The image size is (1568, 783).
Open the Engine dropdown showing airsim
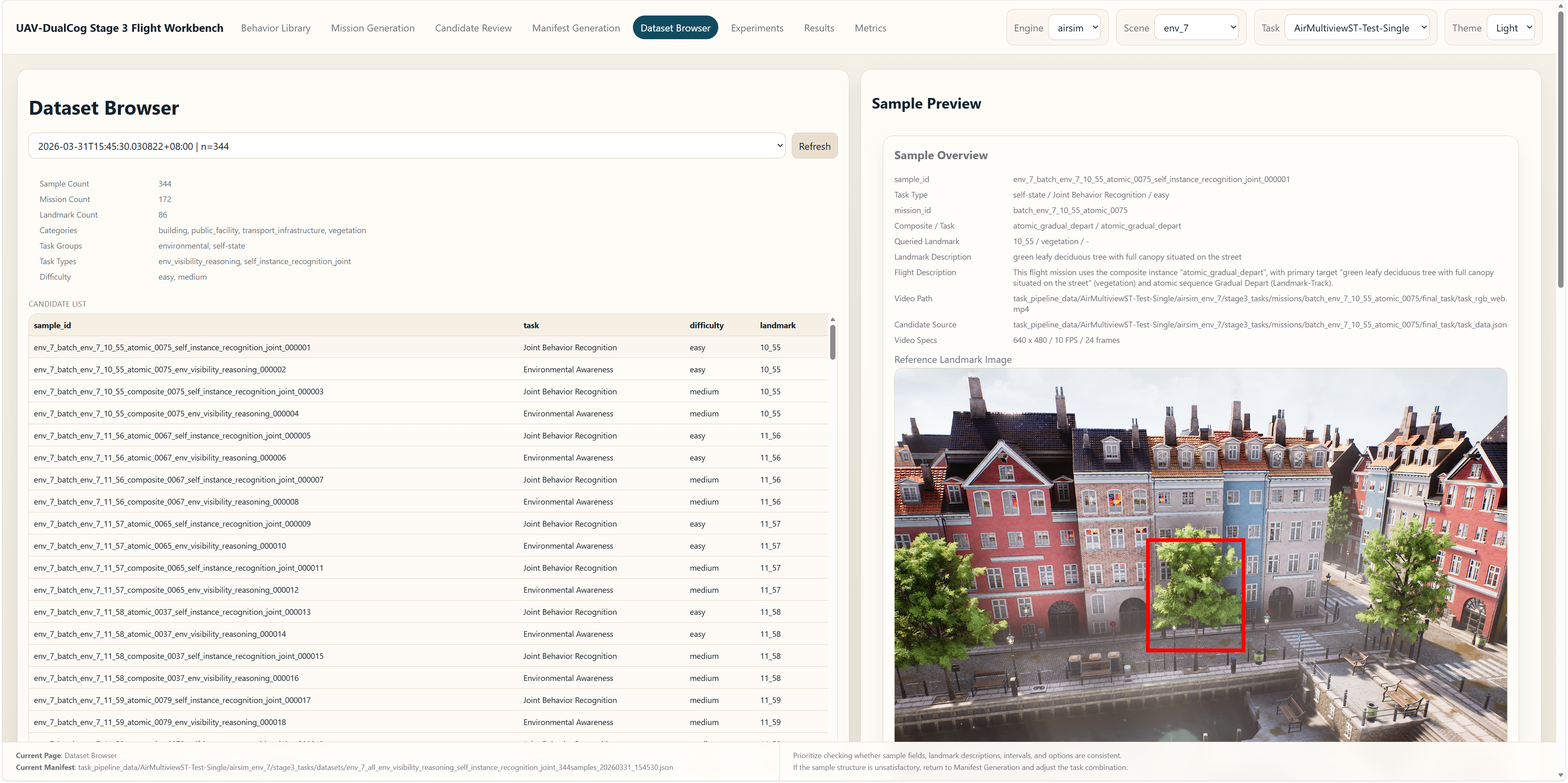[1075, 27]
